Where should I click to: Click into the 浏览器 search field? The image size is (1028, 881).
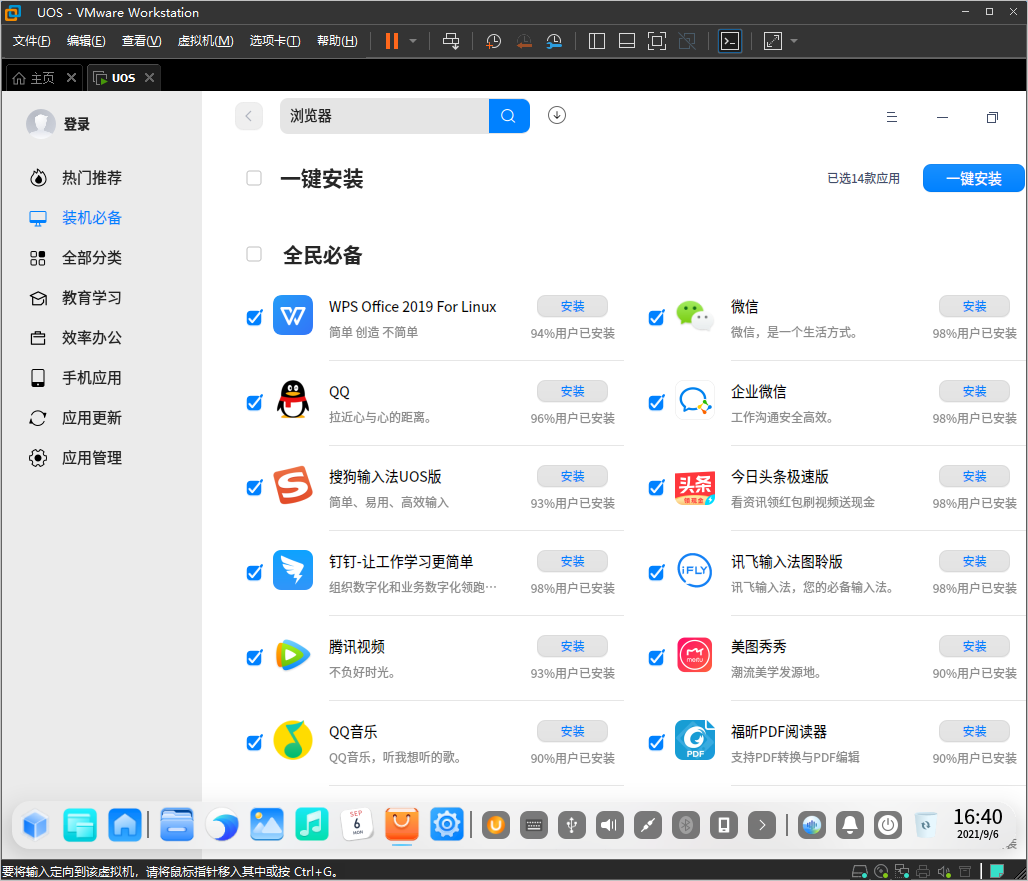tap(383, 116)
